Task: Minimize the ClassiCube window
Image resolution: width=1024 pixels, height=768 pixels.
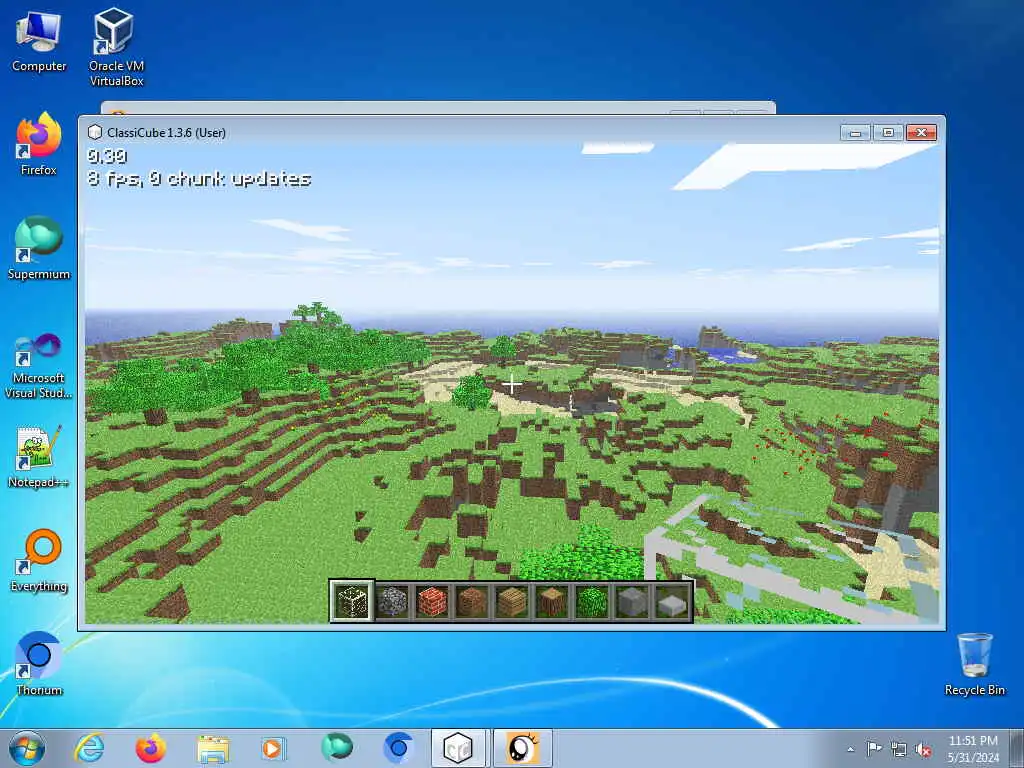Action: point(856,133)
